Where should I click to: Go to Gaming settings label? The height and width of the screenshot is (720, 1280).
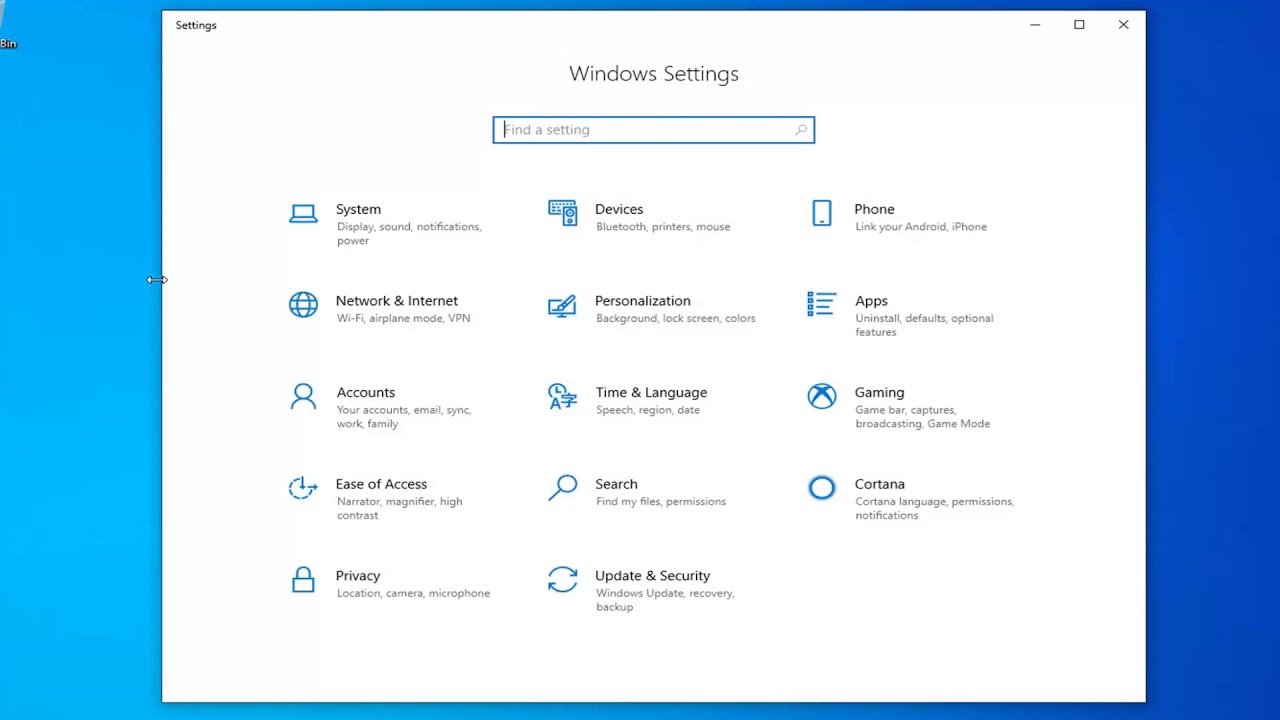click(x=879, y=393)
